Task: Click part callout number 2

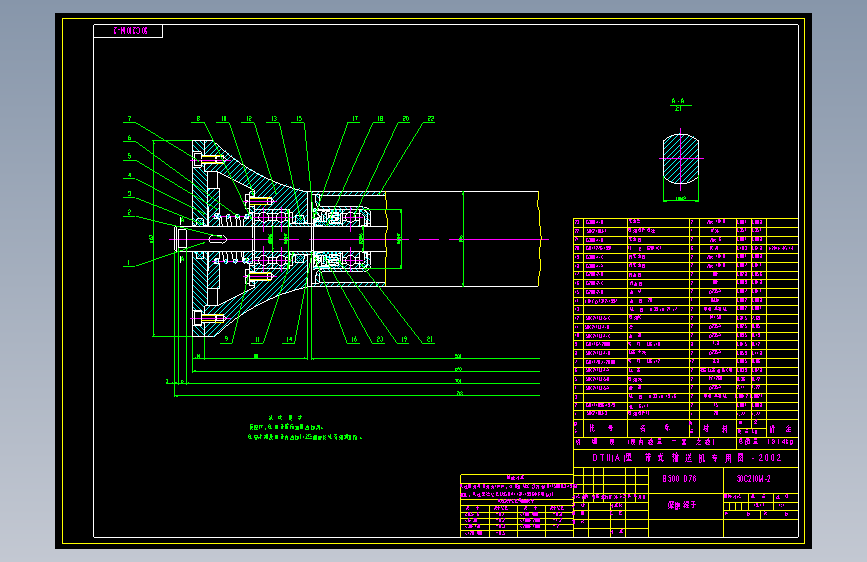Action: pos(129,212)
